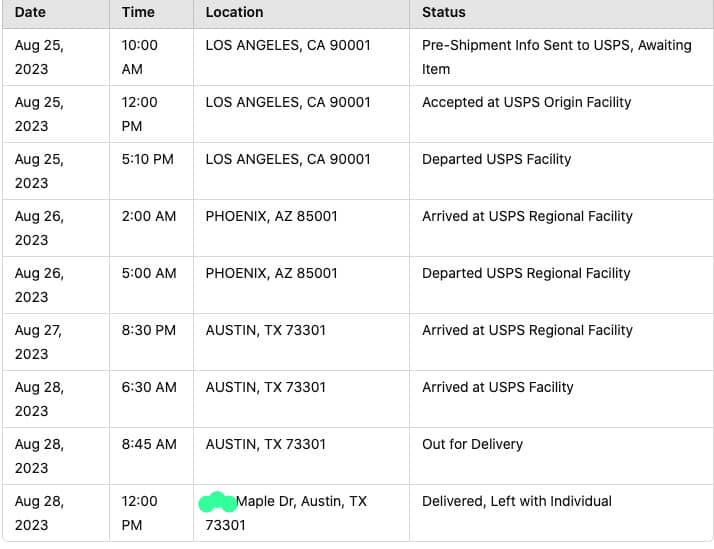Click 'Delivered, Left with Individual' status
Image resolution: width=714 pixels, height=549 pixels.
tap(516, 501)
